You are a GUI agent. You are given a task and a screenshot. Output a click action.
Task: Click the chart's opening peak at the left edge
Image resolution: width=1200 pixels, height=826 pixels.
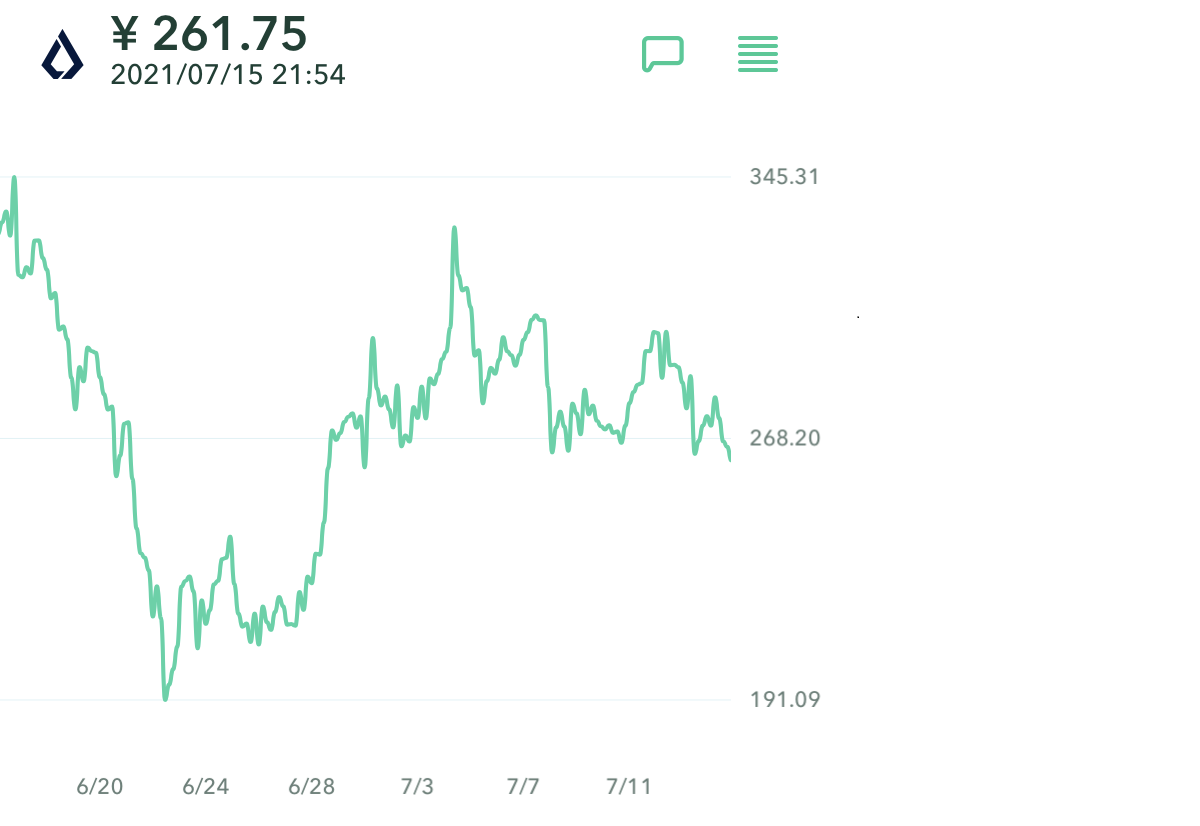coord(14,178)
